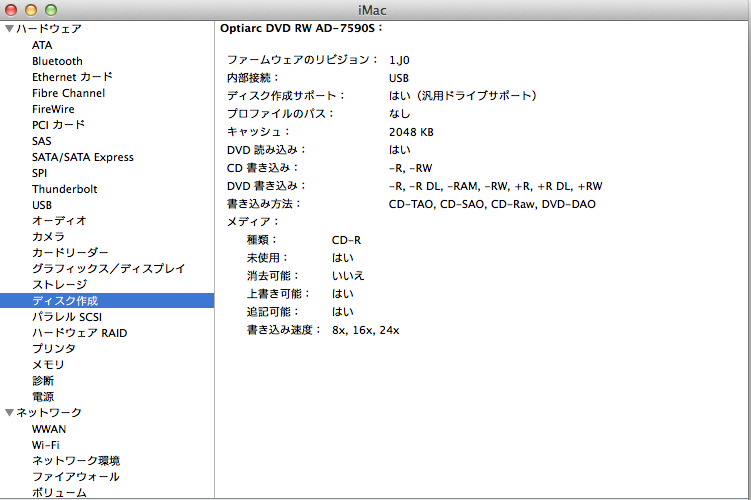The height and width of the screenshot is (500, 751).
Task: Select SATA/SATA Express item
Action: point(82,157)
